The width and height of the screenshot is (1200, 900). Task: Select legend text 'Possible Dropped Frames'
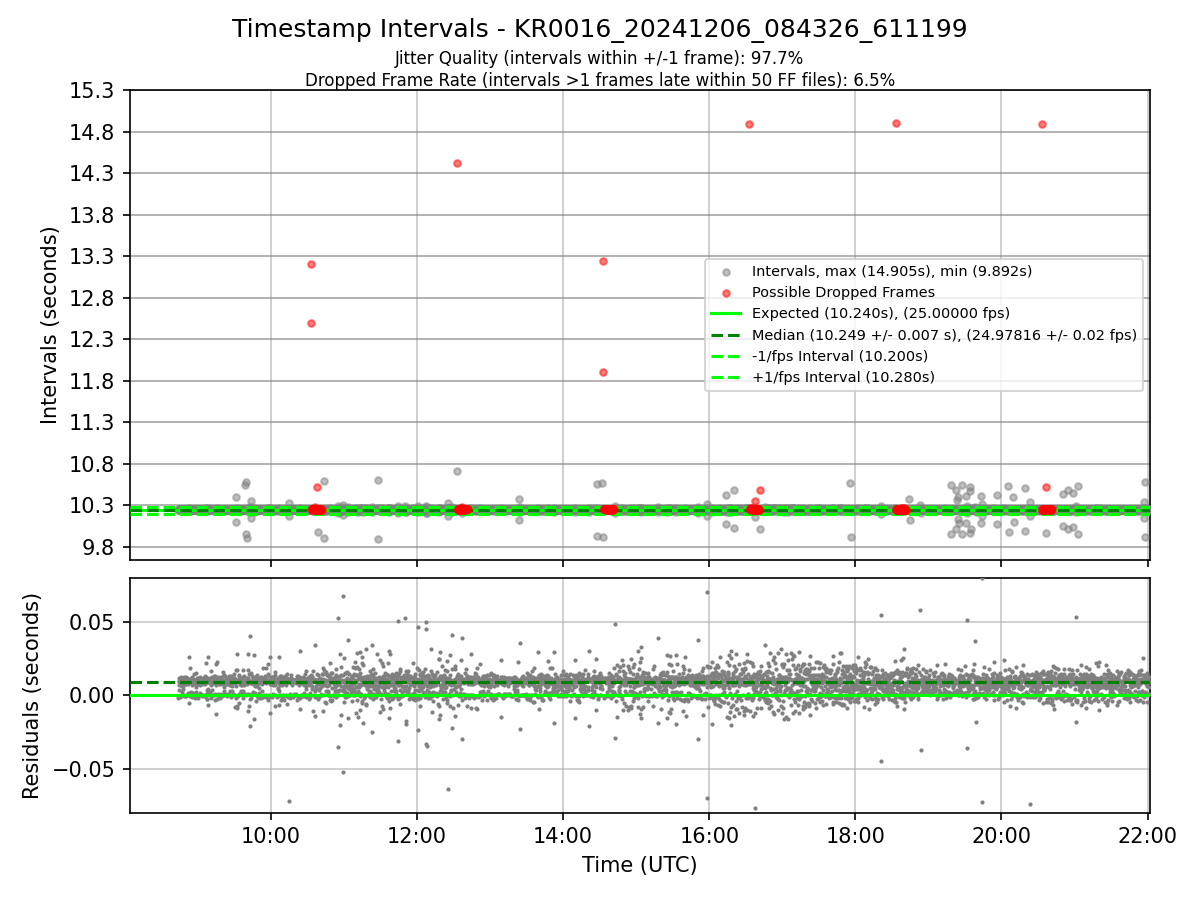[x=843, y=292]
